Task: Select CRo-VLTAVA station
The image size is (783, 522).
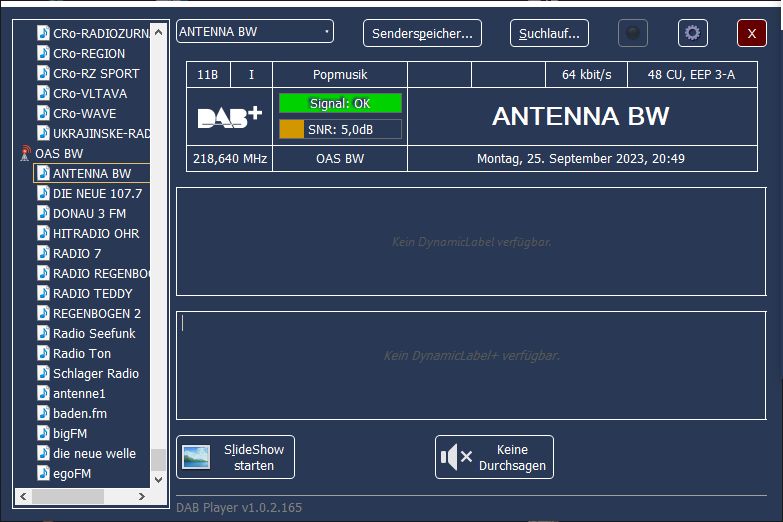Action: click(90, 93)
